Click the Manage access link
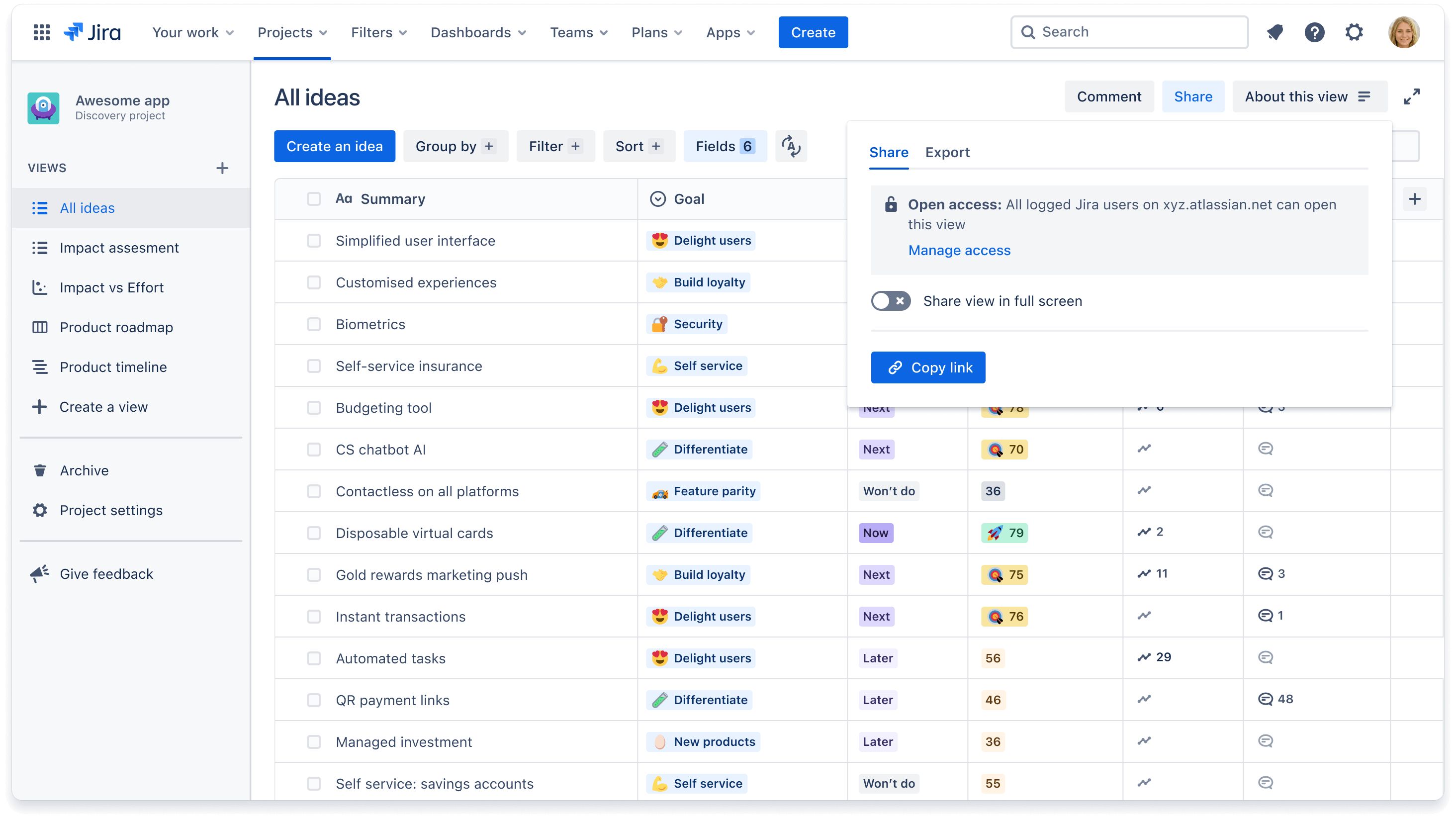1456x820 pixels. (x=959, y=249)
